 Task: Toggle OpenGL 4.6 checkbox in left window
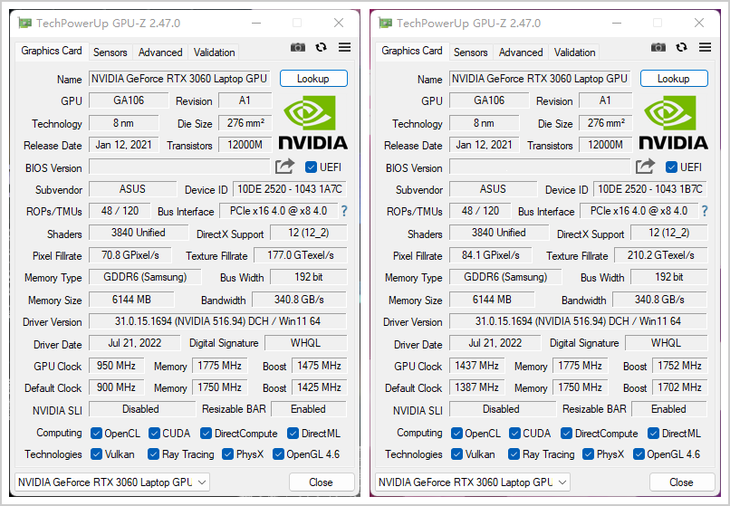pos(278,454)
